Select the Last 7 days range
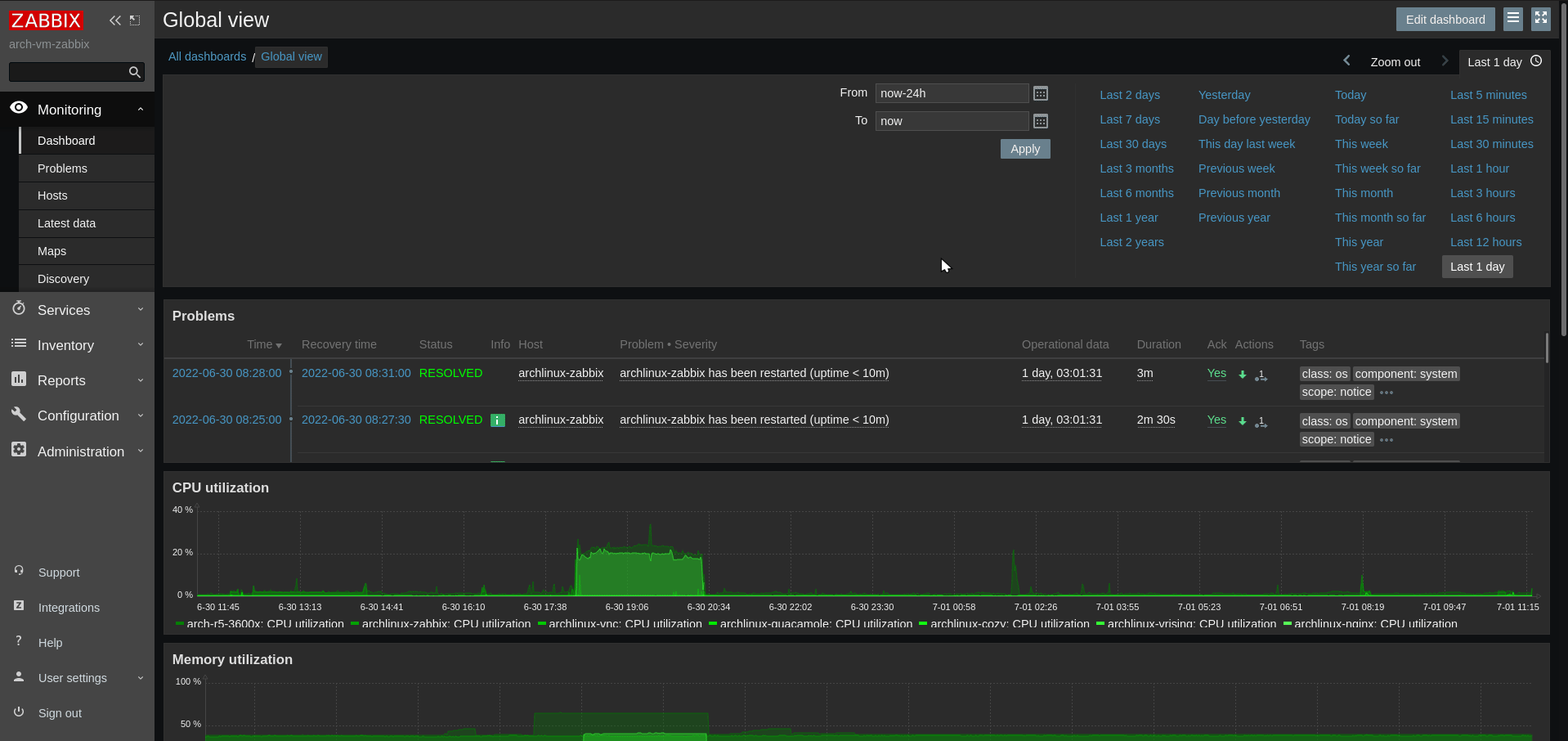The height and width of the screenshot is (741, 1568). coord(1130,119)
